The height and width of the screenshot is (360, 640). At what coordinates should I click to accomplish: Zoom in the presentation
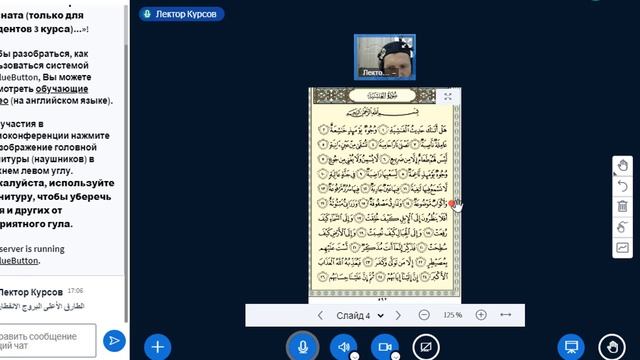click(481, 315)
